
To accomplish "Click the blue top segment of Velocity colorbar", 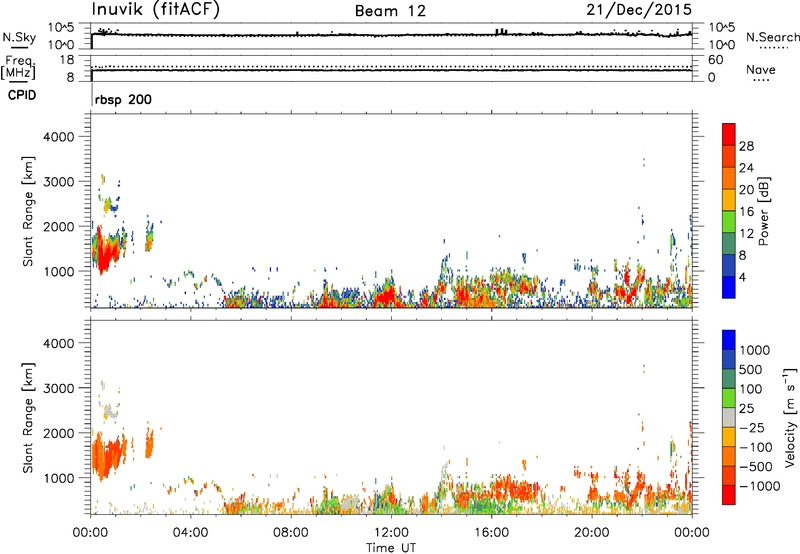I will tap(729, 340).
